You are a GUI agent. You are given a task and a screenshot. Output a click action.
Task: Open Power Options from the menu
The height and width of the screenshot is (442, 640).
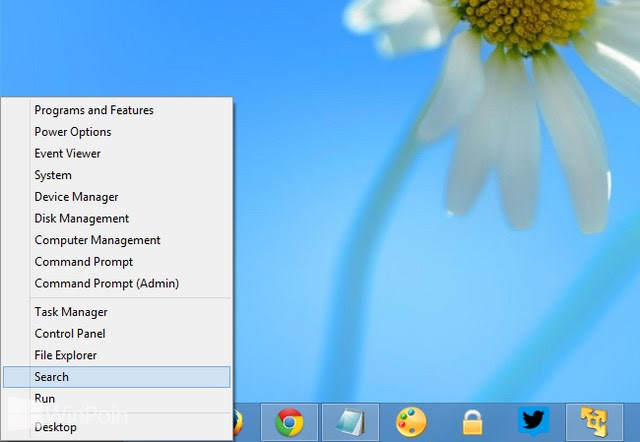tap(118, 132)
